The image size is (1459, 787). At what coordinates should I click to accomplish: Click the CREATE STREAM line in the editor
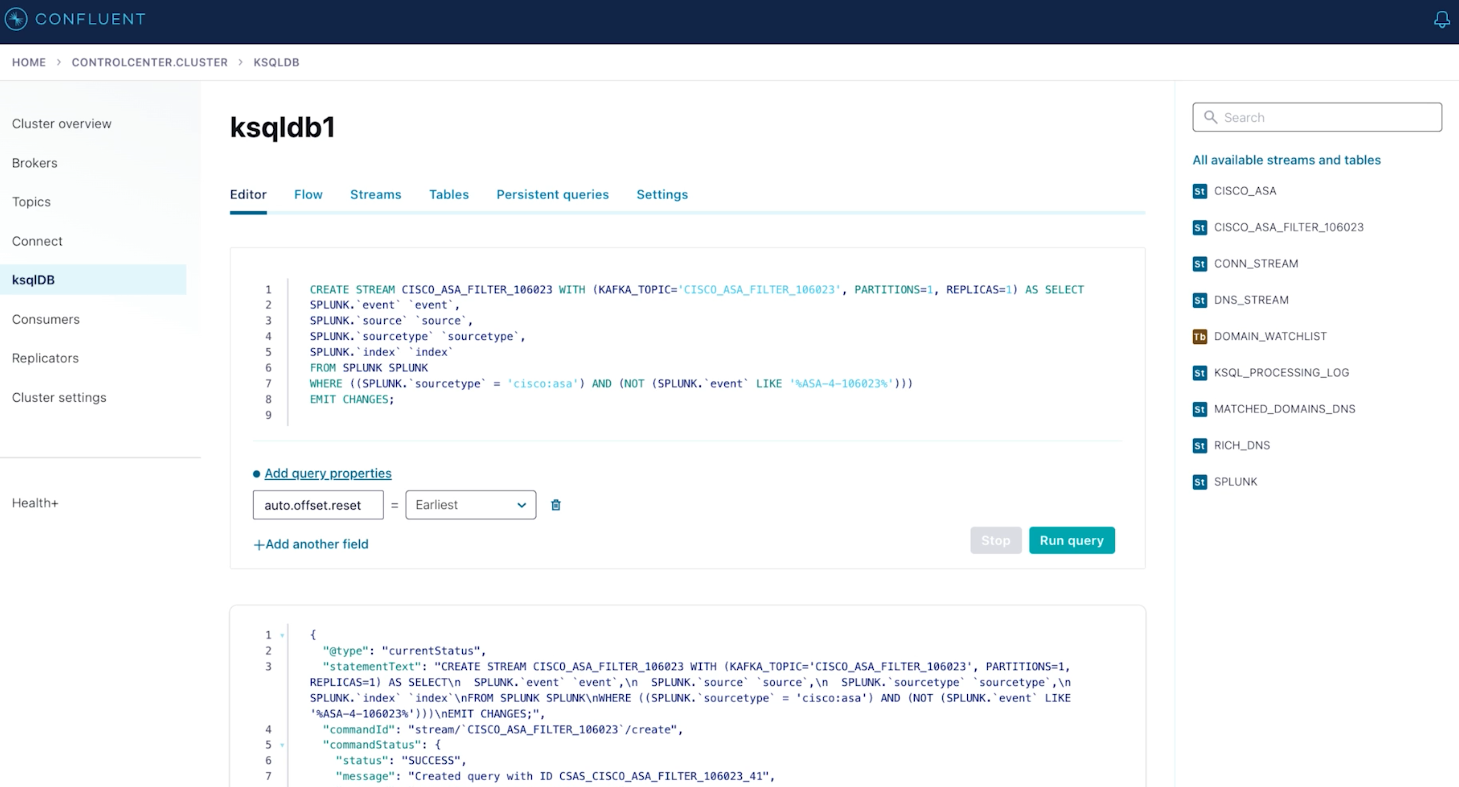[x=697, y=289]
